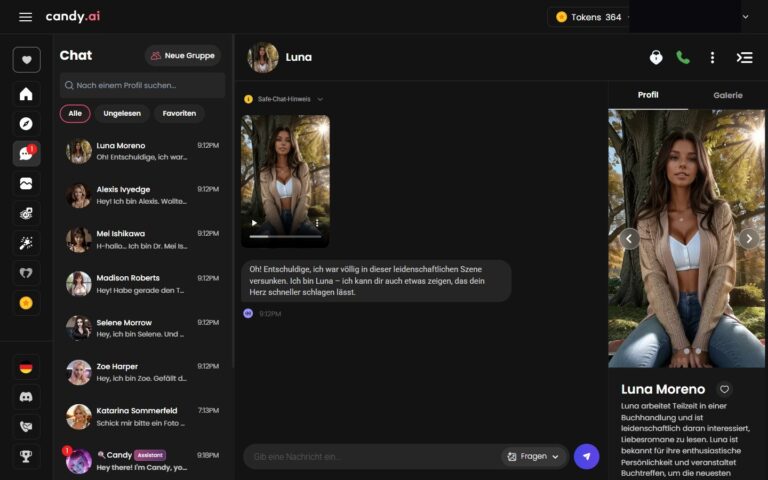Open the magic wand create icon
The height and width of the screenshot is (480, 768).
(x=26, y=243)
